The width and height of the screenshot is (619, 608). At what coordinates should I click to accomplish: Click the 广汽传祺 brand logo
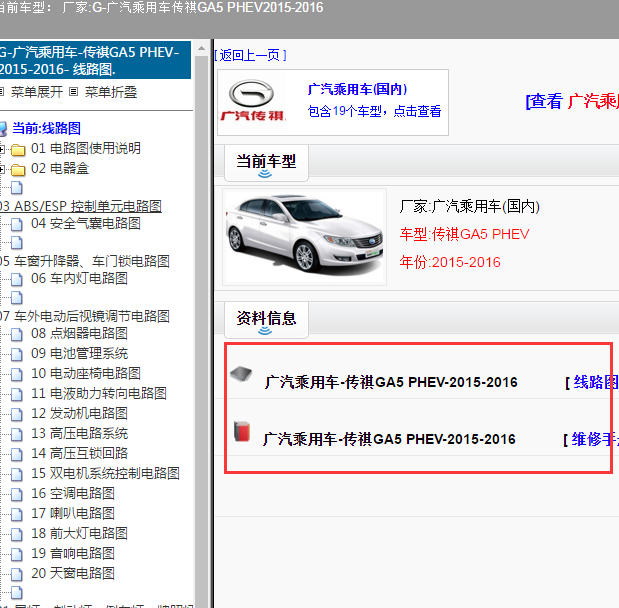(252, 100)
